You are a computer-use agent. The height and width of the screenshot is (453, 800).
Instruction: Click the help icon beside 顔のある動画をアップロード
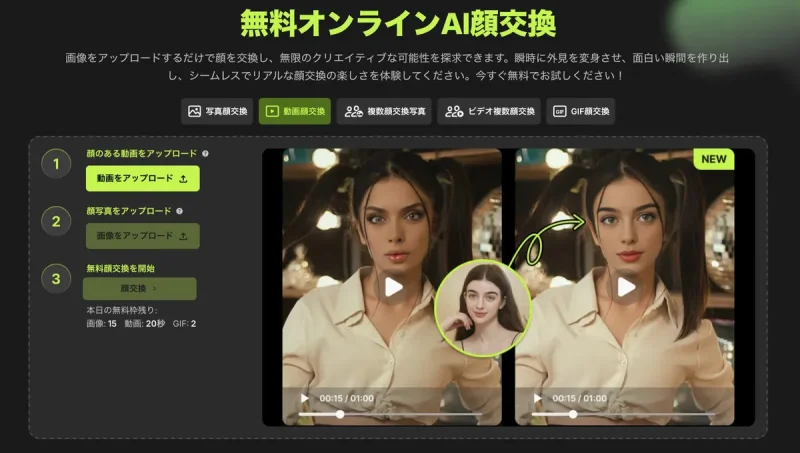(x=206, y=154)
